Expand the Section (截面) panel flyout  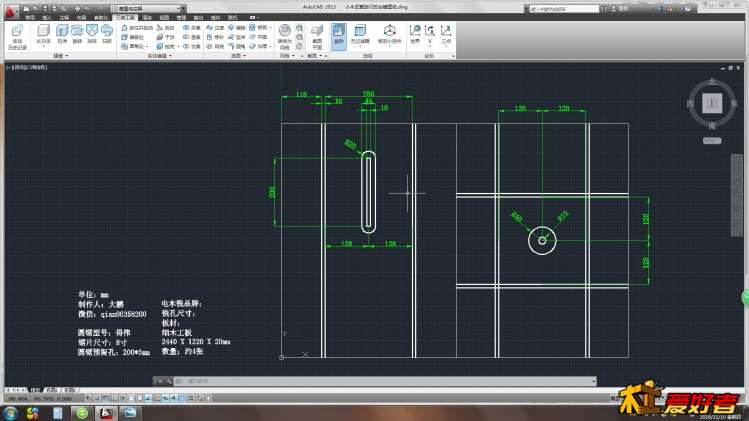tap(315, 56)
